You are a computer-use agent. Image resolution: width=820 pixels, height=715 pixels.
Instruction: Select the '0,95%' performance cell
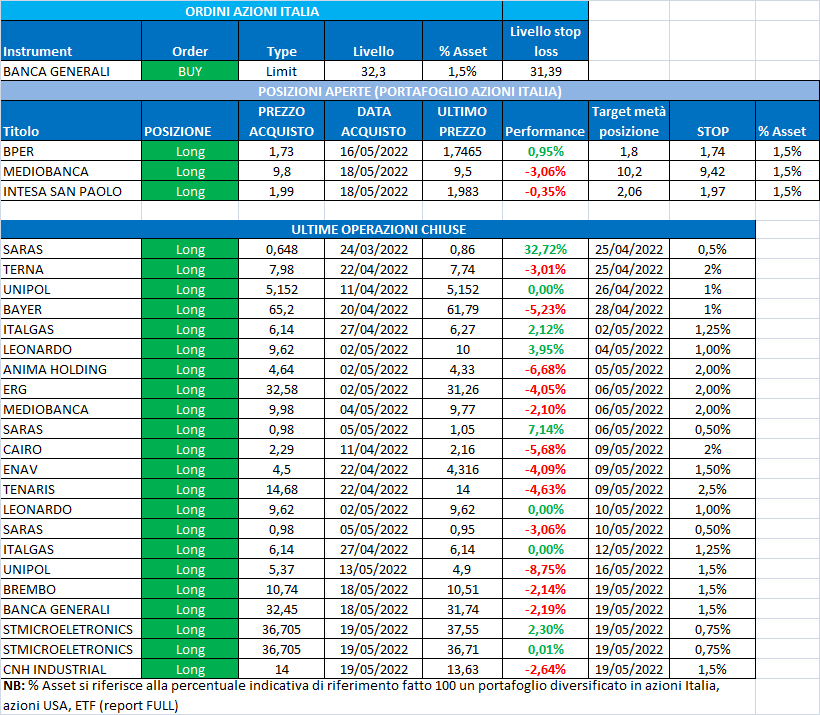point(545,151)
